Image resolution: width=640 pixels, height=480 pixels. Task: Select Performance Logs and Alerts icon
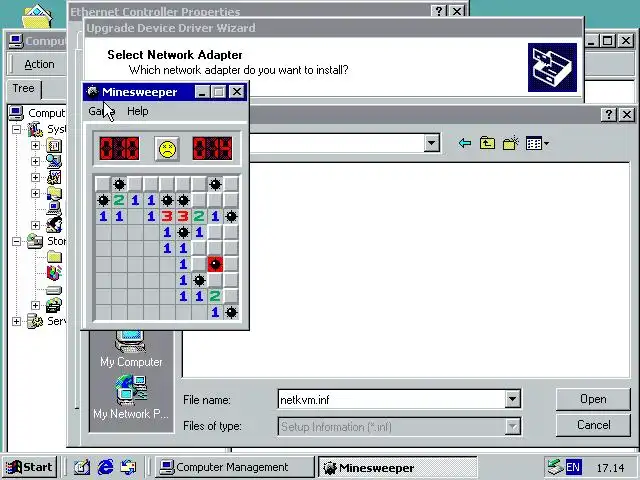[x=54, y=177]
